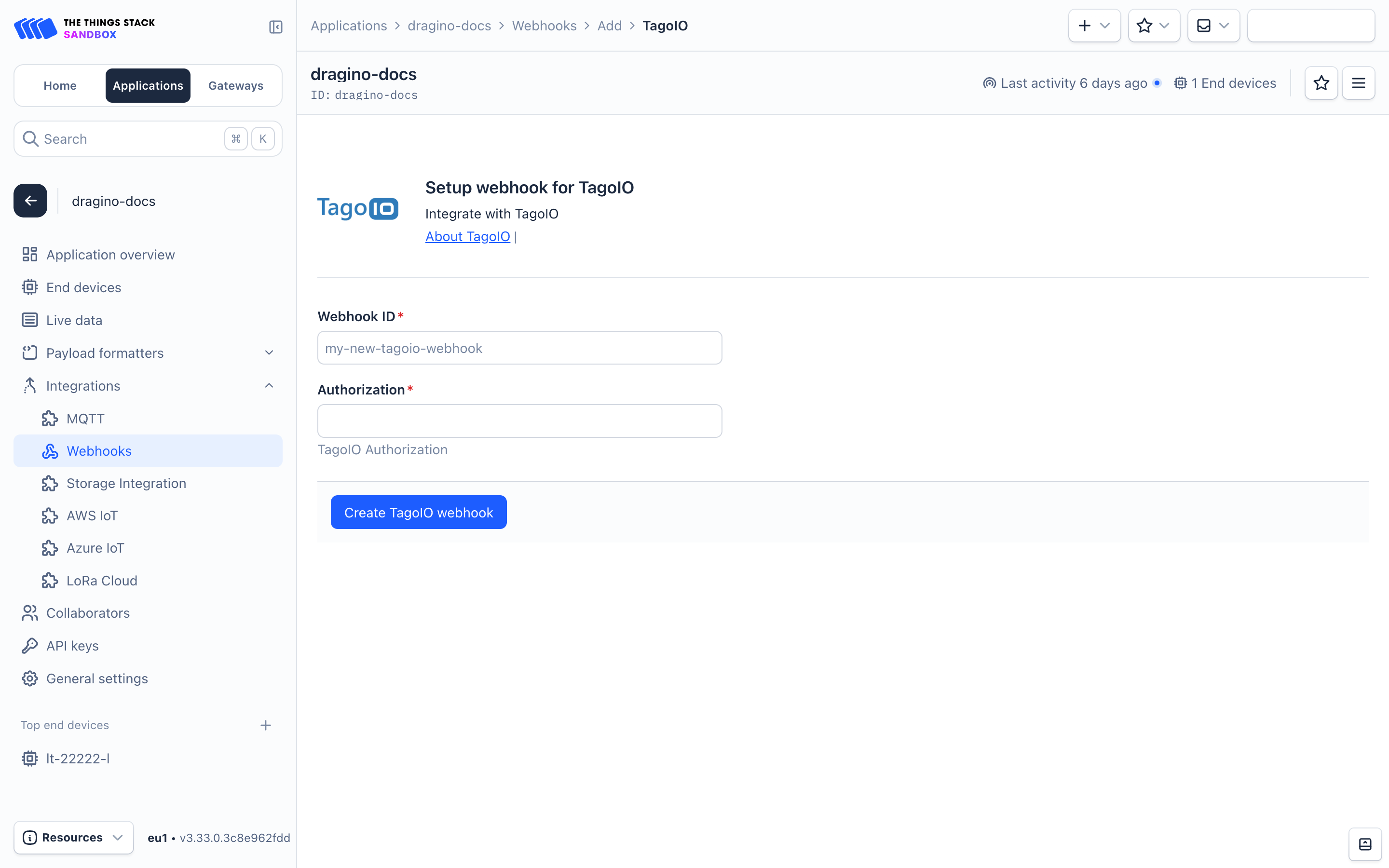Click the Azure IoT puzzle icon
1389x868 pixels.
50,548
